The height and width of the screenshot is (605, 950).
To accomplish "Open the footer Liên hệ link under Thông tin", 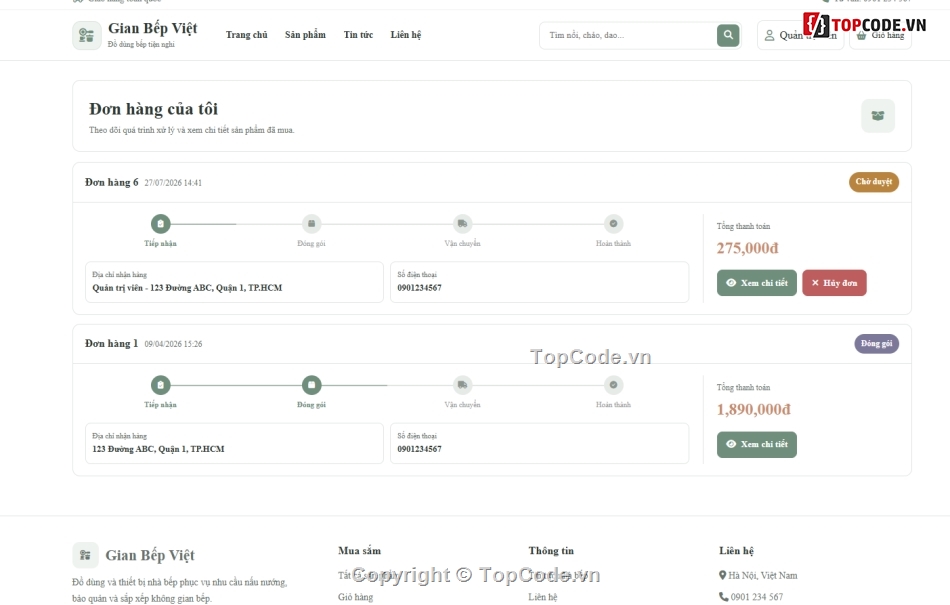I will click(x=543, y=597).
